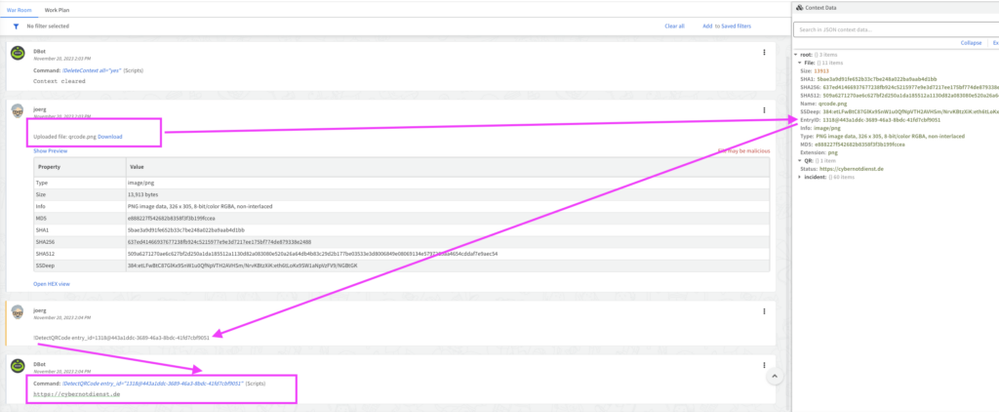Switch to the Work Plan tab
This screenshot has height=412, width=999.
(57, 11)
